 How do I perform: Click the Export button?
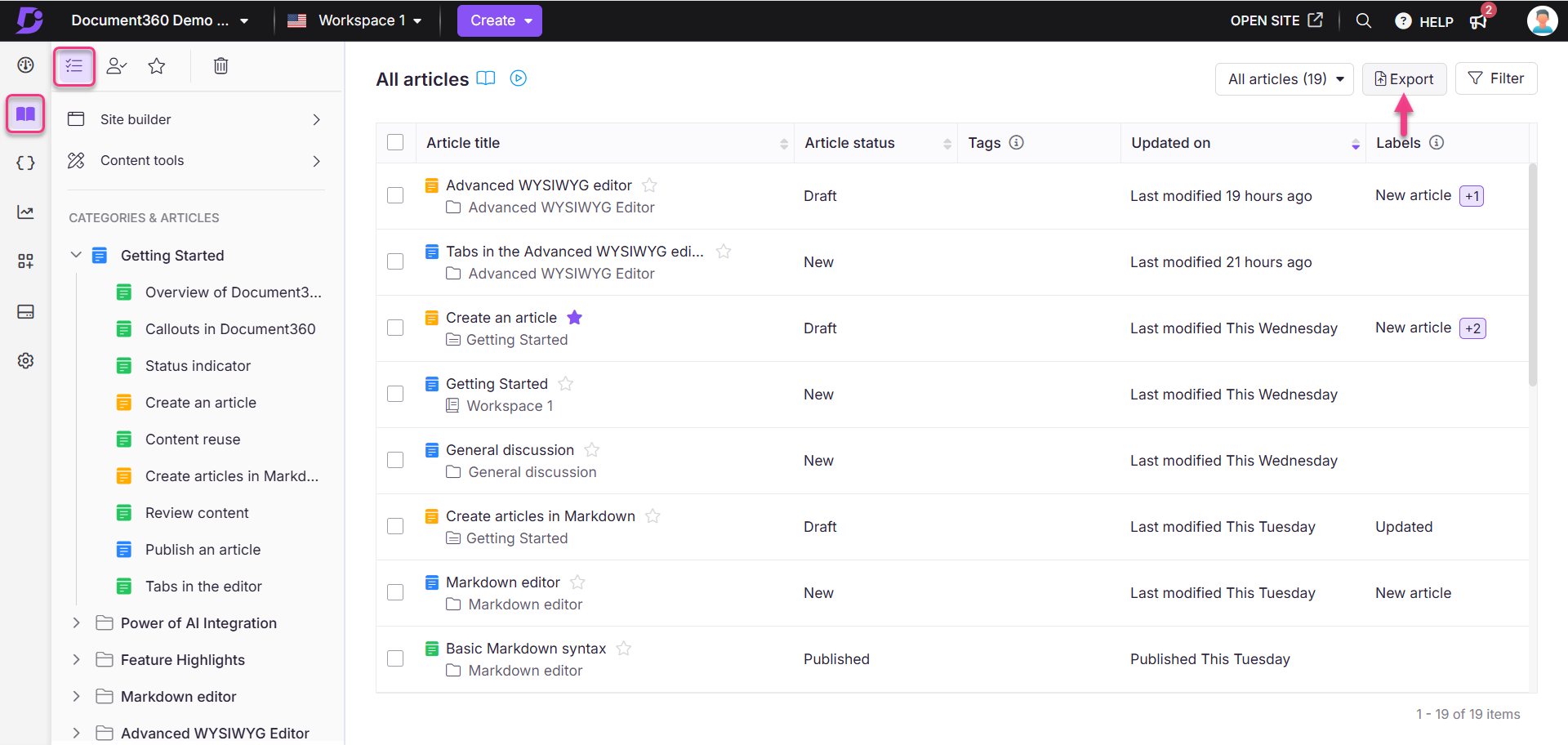point(1404,79)
